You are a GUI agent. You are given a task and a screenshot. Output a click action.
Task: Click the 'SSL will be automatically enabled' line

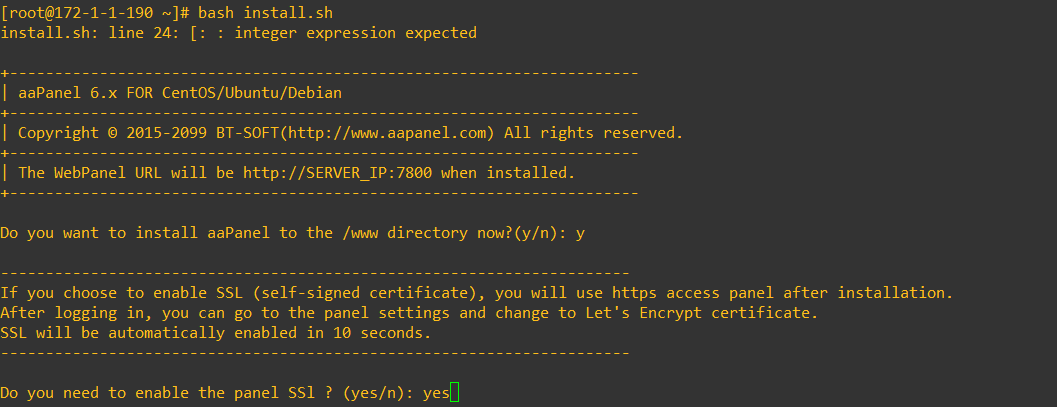[215, 333]
